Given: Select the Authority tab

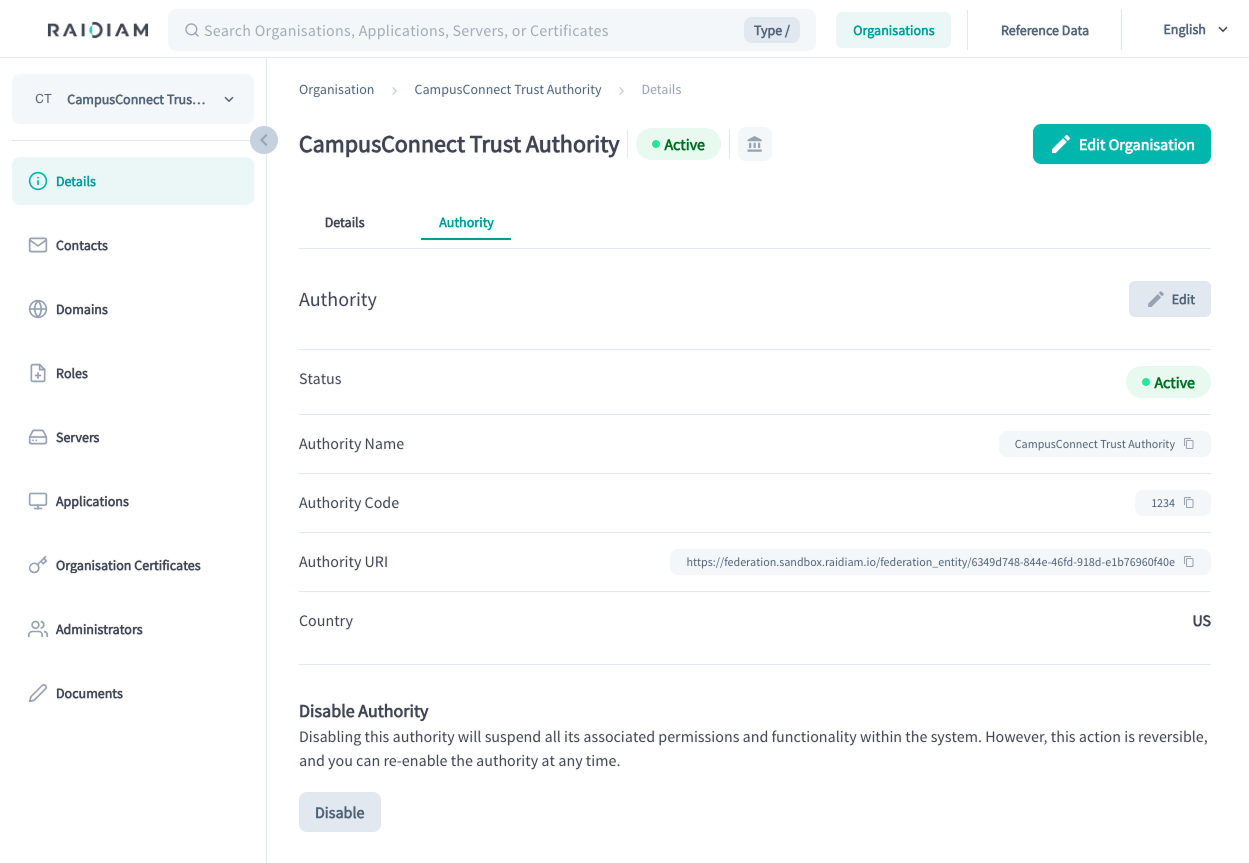Looking at the screenshot, I should [465, 222].
